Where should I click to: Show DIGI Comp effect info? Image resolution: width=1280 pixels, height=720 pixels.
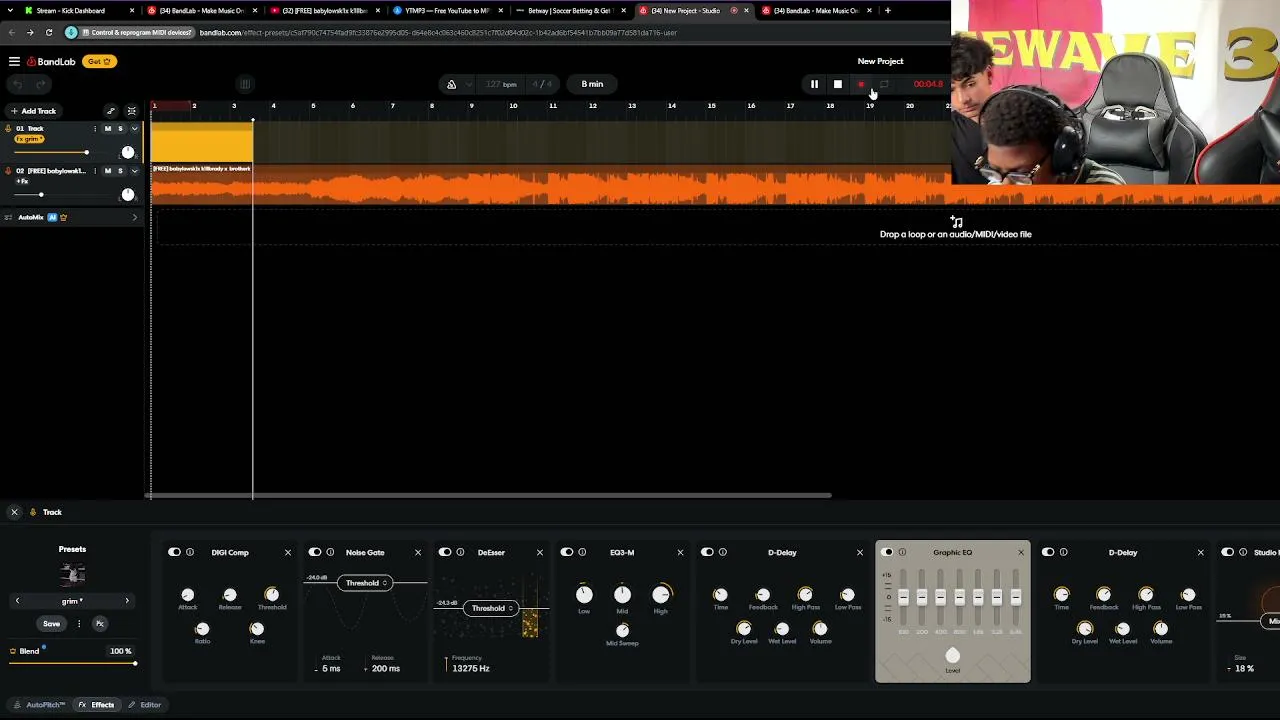(x=190, y=552)
